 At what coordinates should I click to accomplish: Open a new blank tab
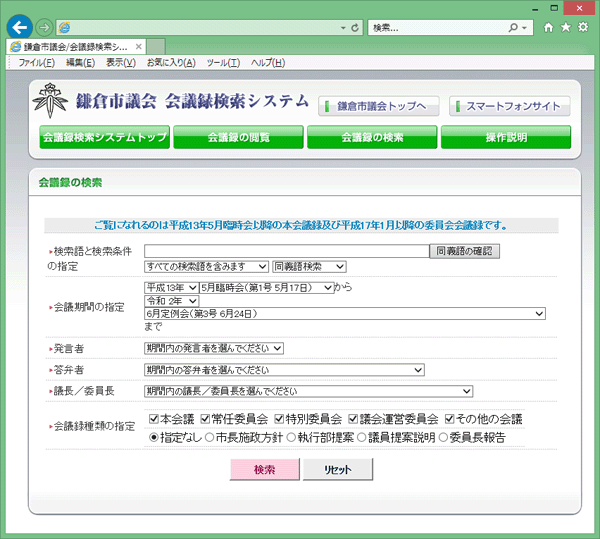coord(156,47)
